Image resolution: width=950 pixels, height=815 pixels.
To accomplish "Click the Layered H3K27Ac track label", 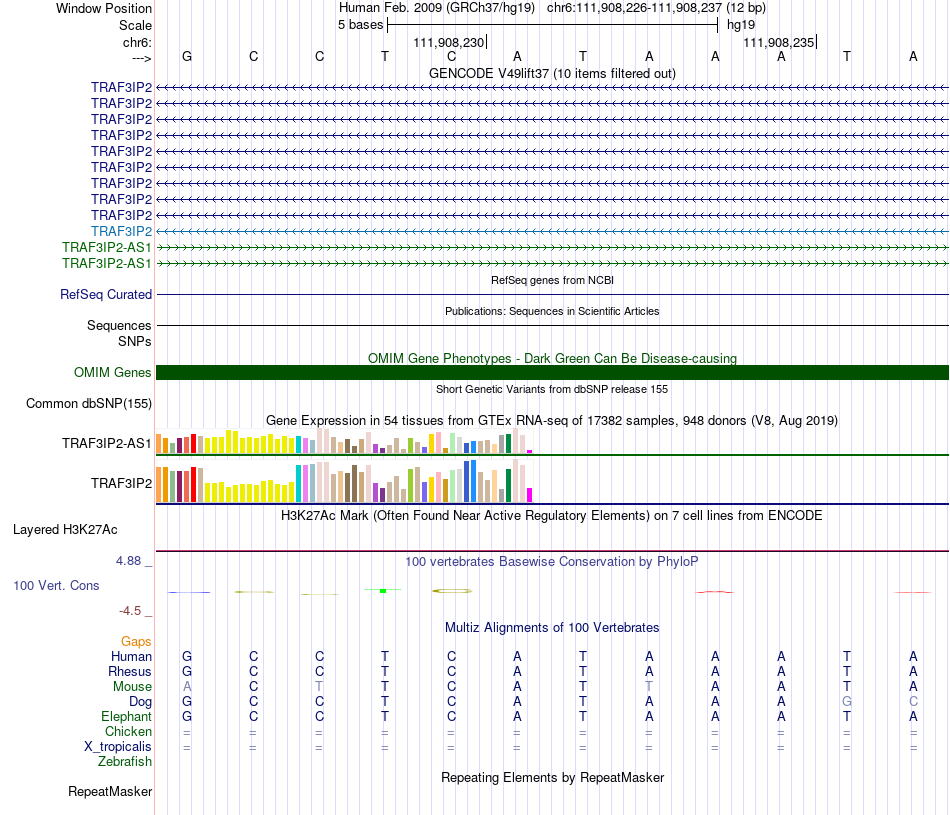I will point(65,530).
